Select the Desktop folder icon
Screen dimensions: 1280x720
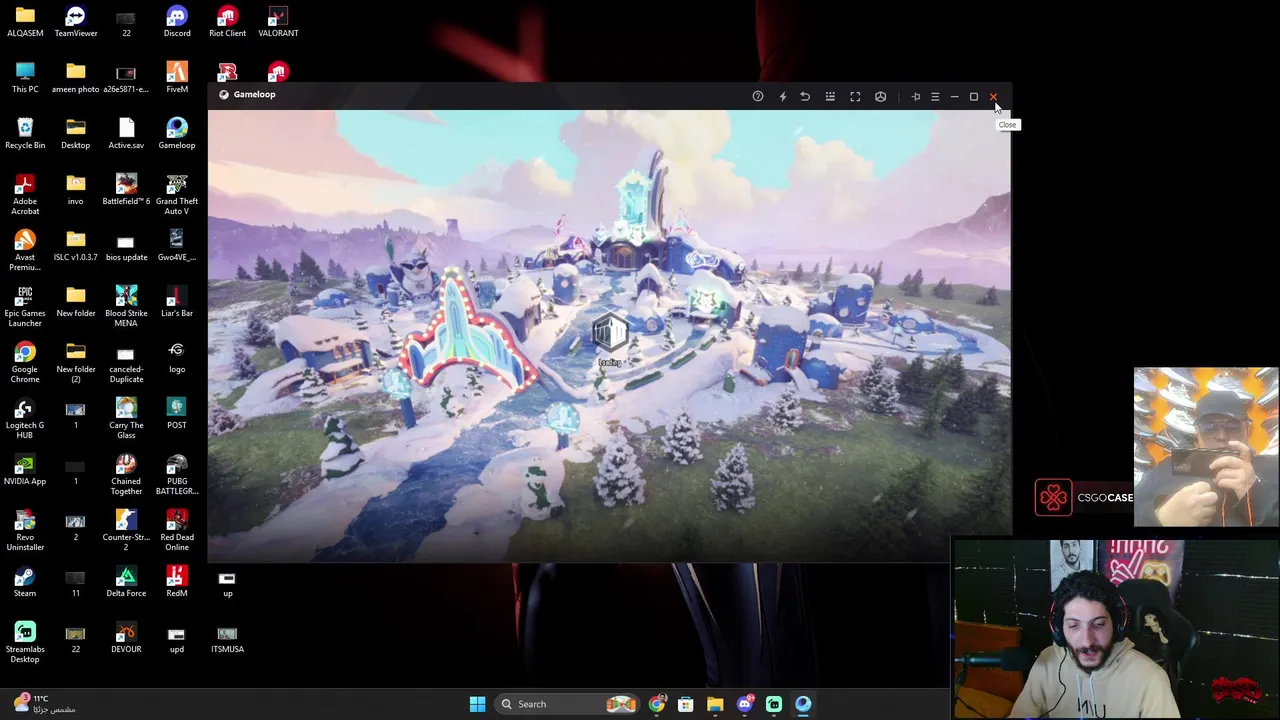click(x=75, y=134)
